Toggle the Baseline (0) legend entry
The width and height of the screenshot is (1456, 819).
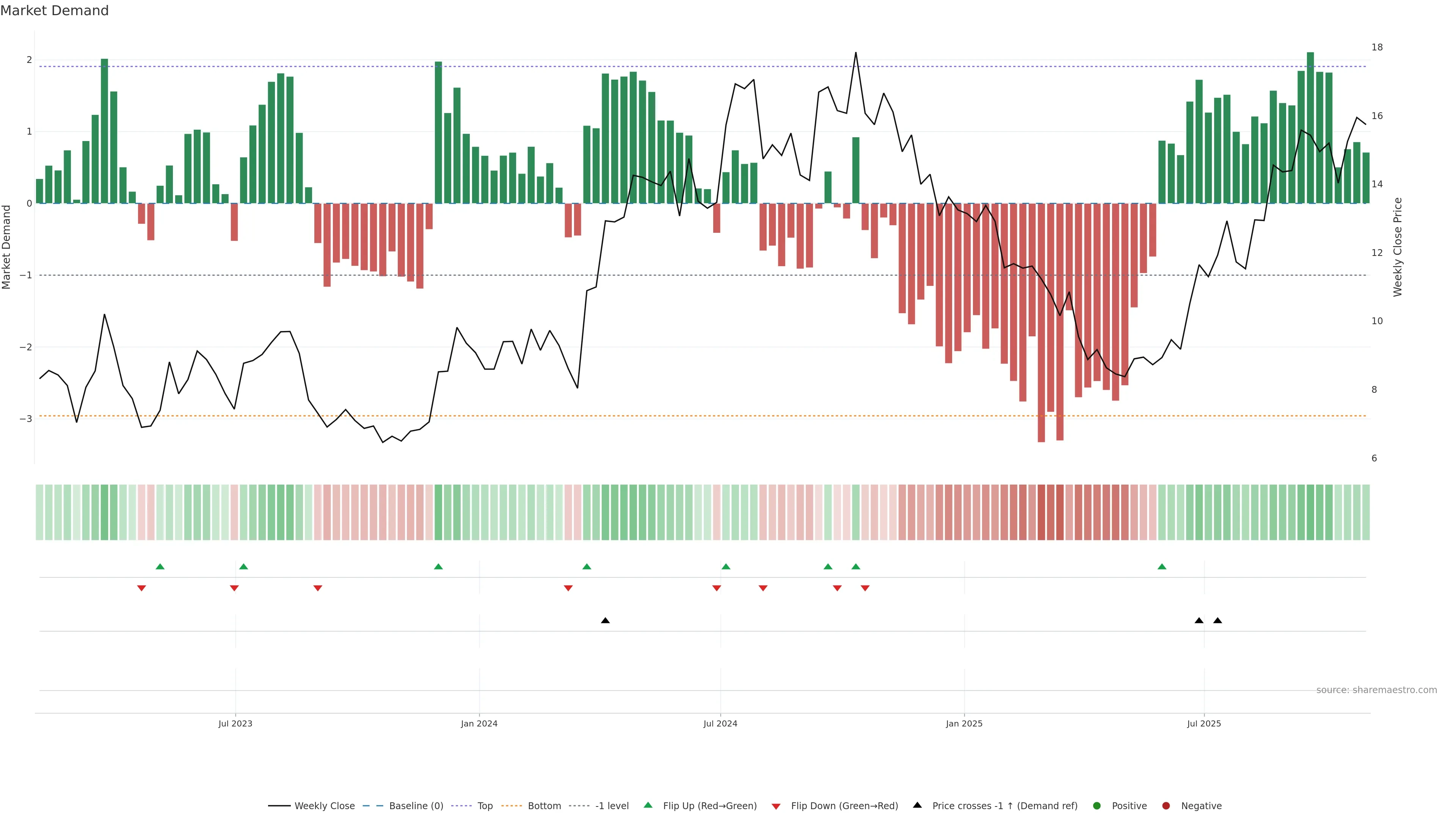[x=416, y=805]
